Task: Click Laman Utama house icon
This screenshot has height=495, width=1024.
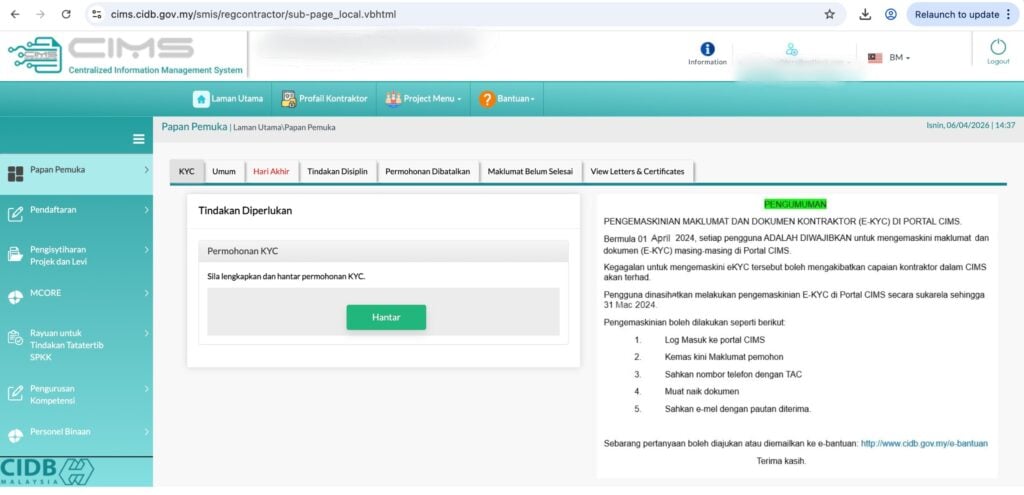Action: [x=201, y=99]
